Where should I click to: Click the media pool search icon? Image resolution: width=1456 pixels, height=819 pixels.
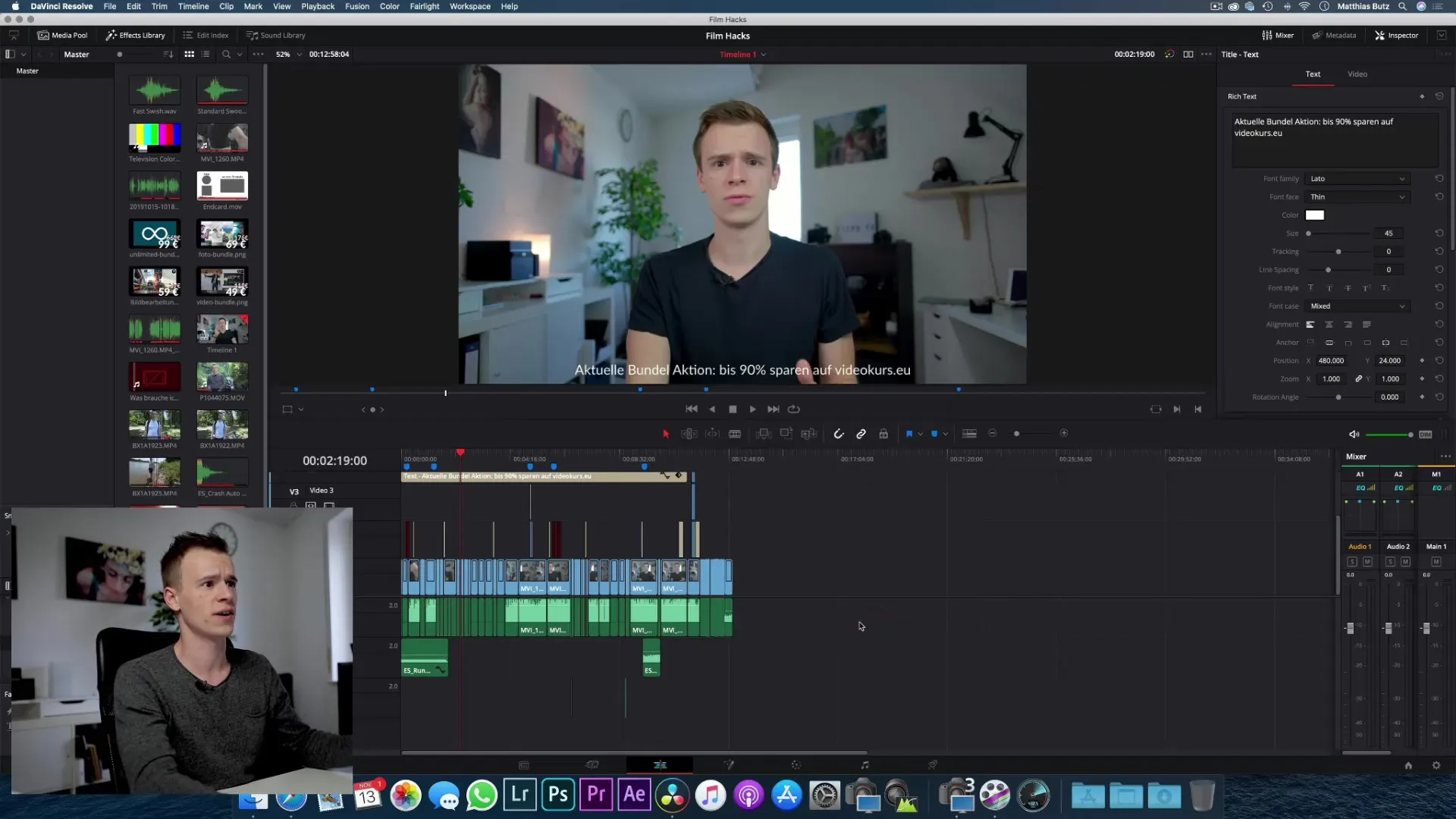(x=226, y=55)
